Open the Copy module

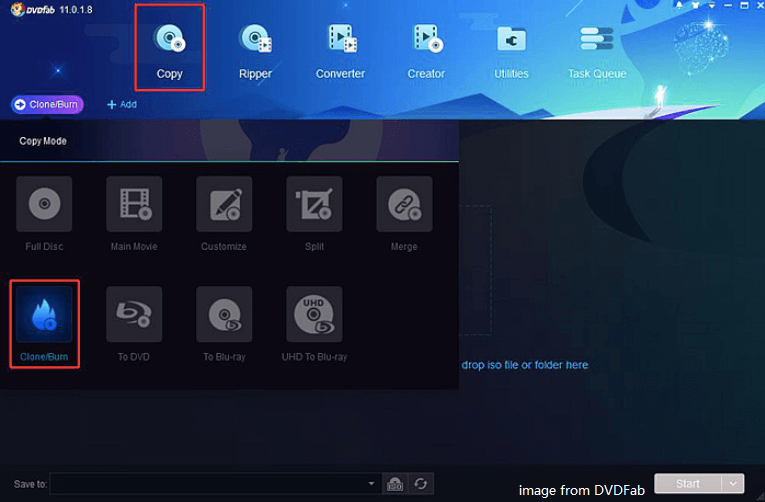coord(169,51)
